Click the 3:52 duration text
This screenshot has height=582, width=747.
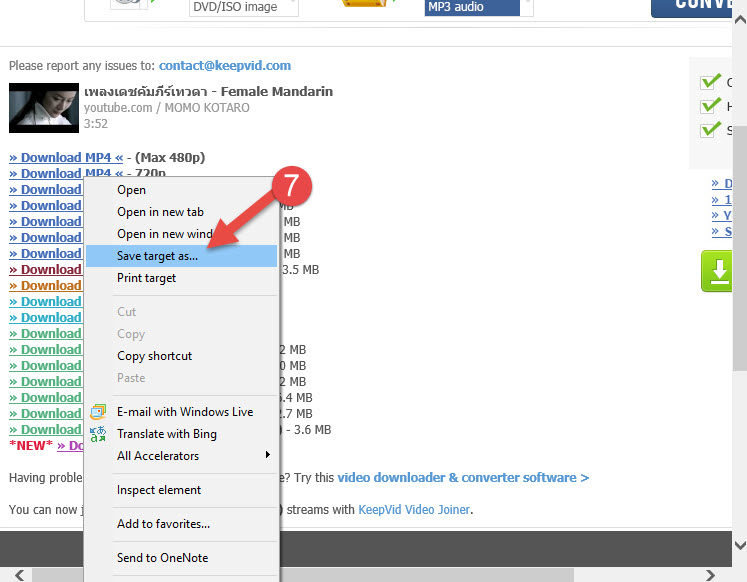[x=96, y=124]
